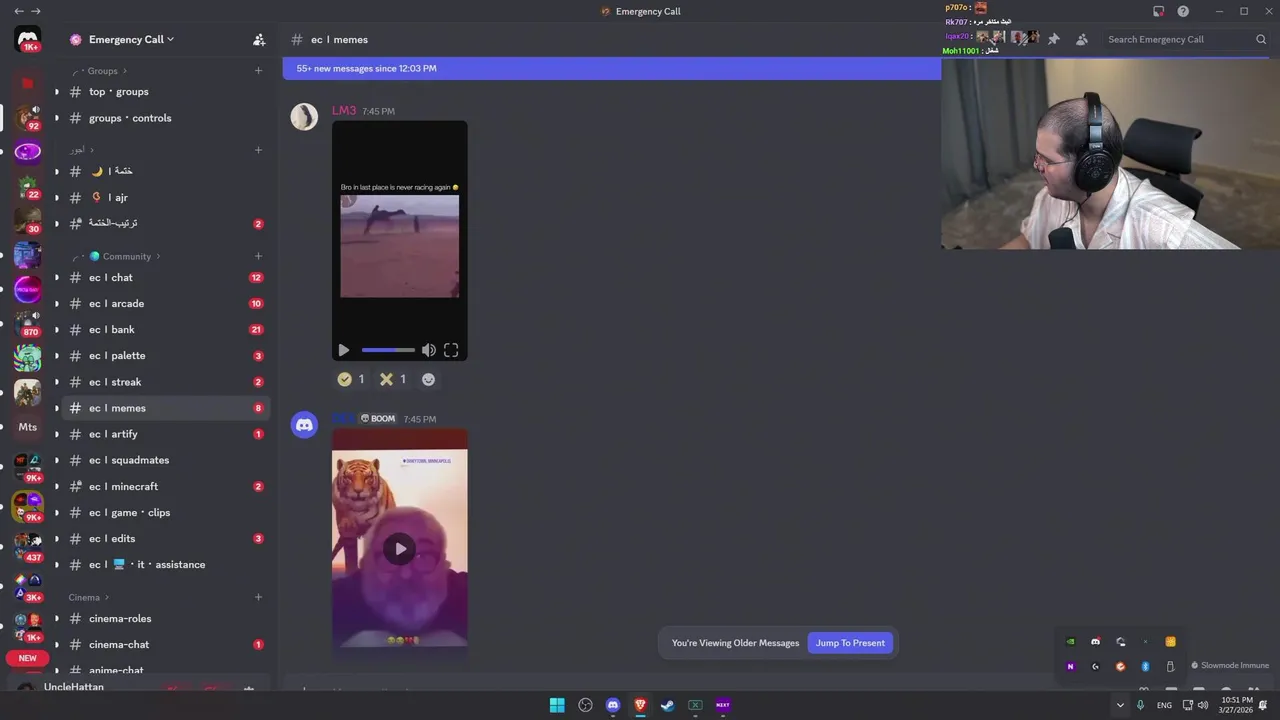Image resolution: width=1280 pixels, height=720 pixels.
Task: Click the NEW unread indicator in server list
Action: tap(28, 658)
